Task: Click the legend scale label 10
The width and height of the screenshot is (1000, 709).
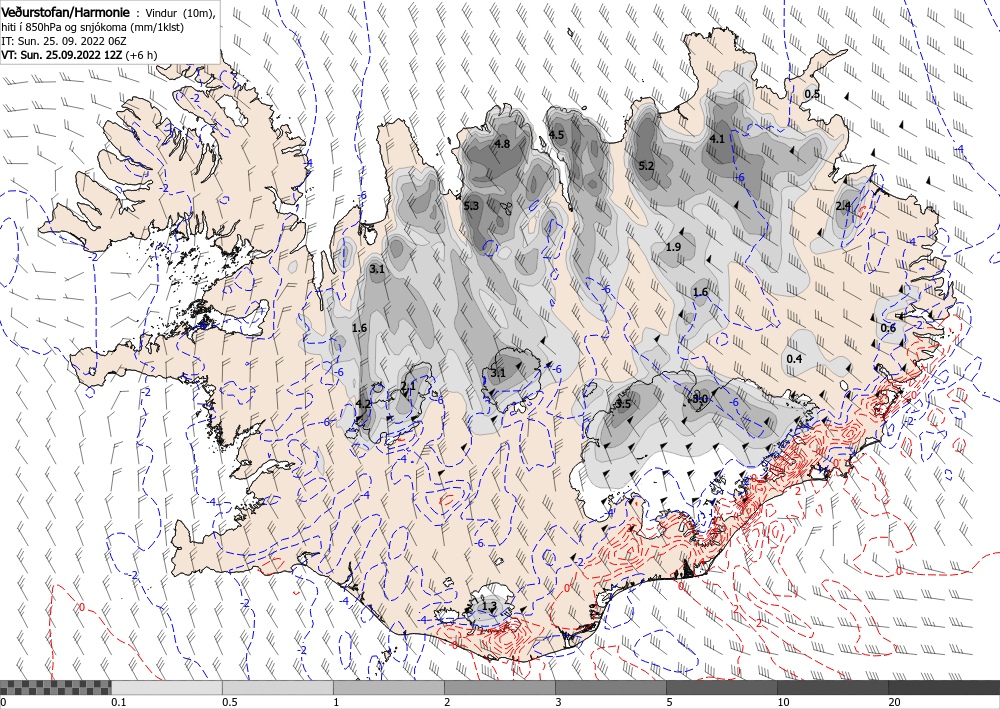Action: pyautogui.click(x=783, y=703)
